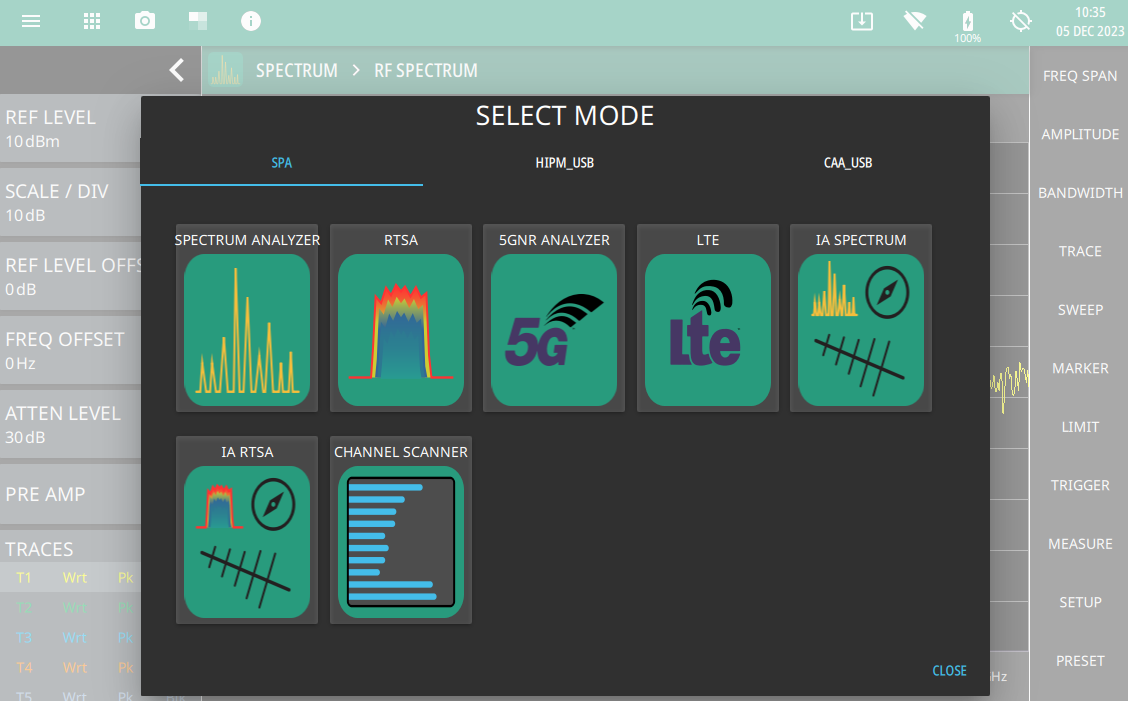Image resolution: width=1128 pixels, height=701 pixels.
Task: Launch the LTE analyzer mode
Action: 708,330
